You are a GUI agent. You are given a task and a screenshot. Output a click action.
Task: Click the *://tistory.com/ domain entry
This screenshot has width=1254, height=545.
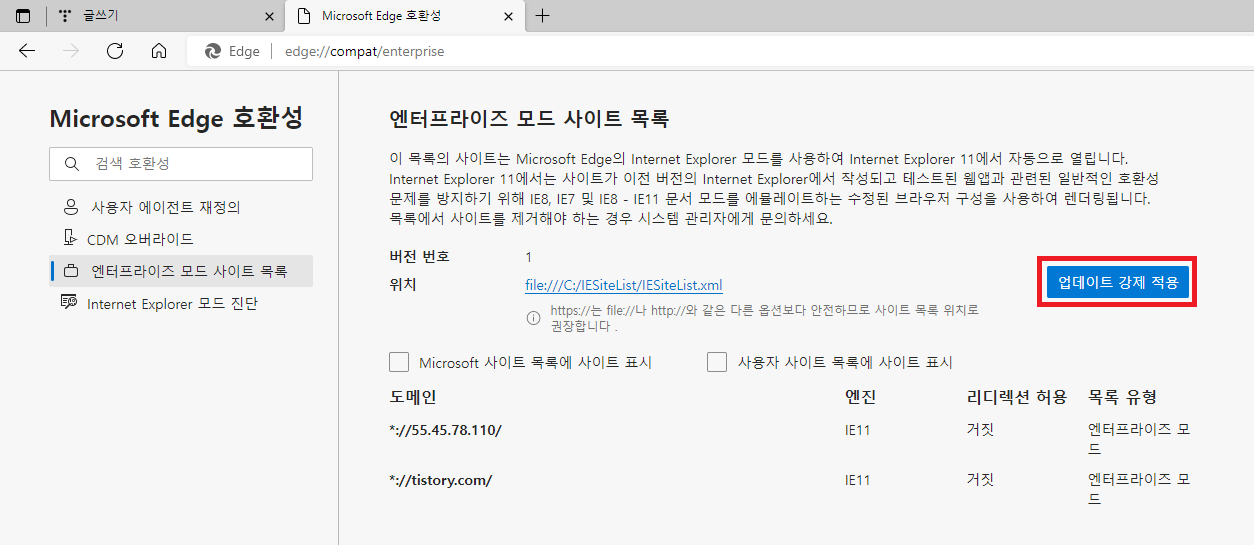[x=441, y=480]
